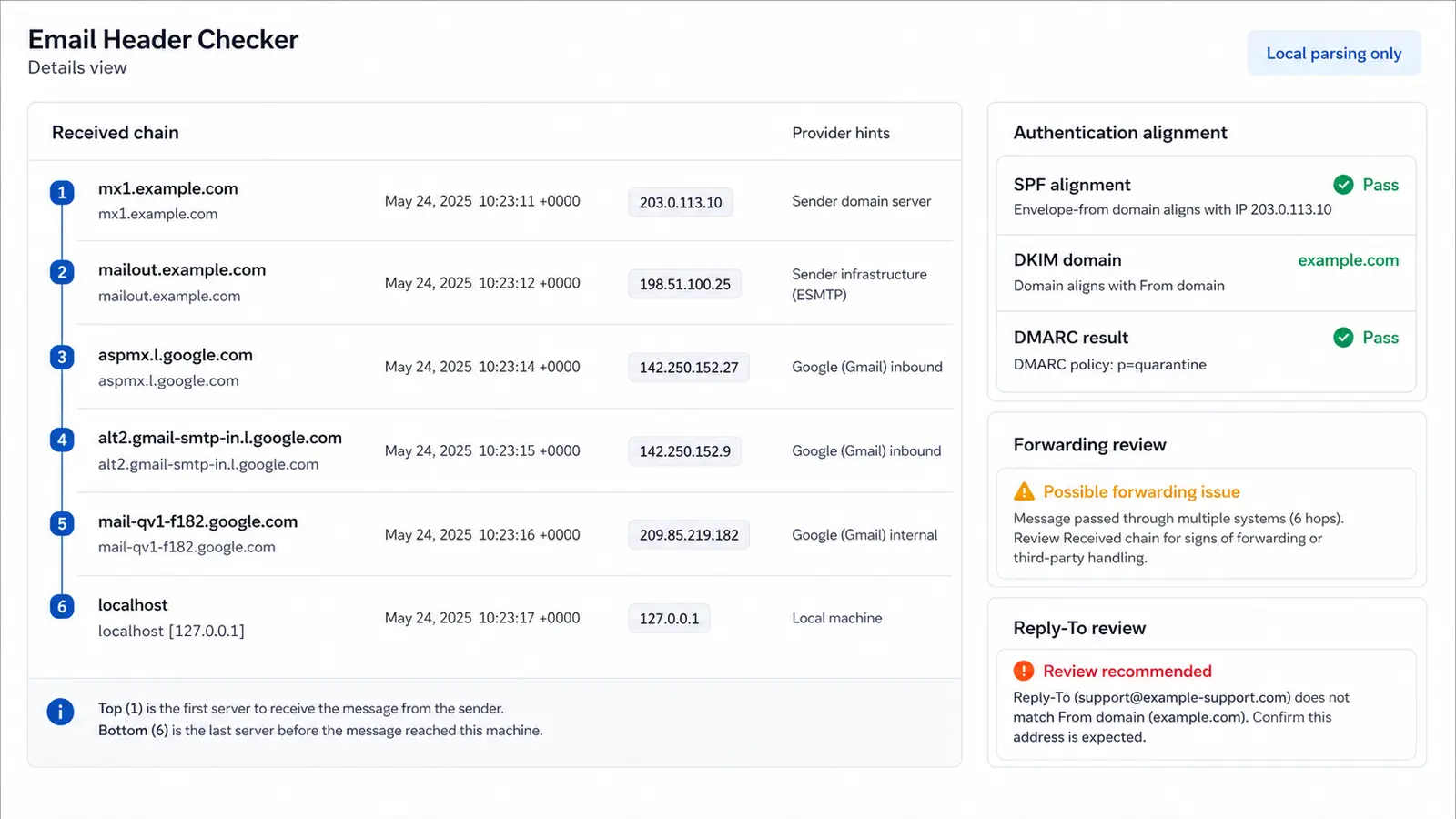Click the hop 4 badge for alt2.gmail-smtp-in

[62, 440]
